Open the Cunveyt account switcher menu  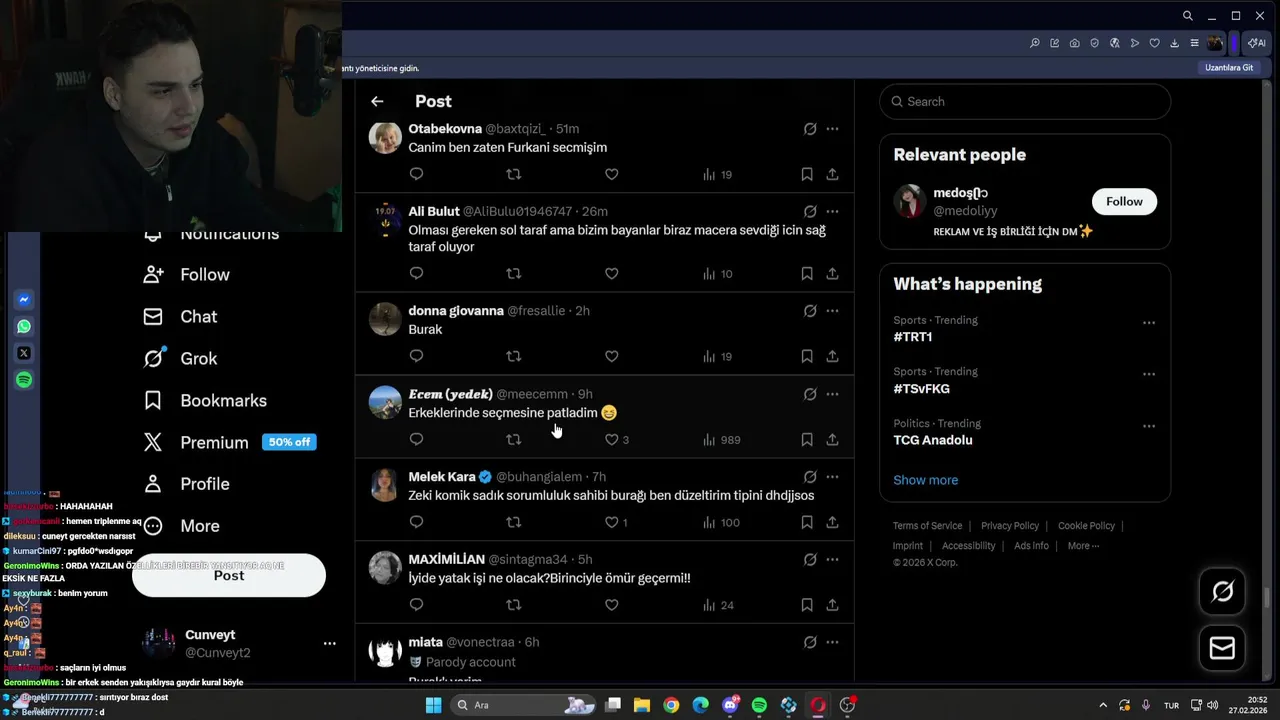point(329,643)
